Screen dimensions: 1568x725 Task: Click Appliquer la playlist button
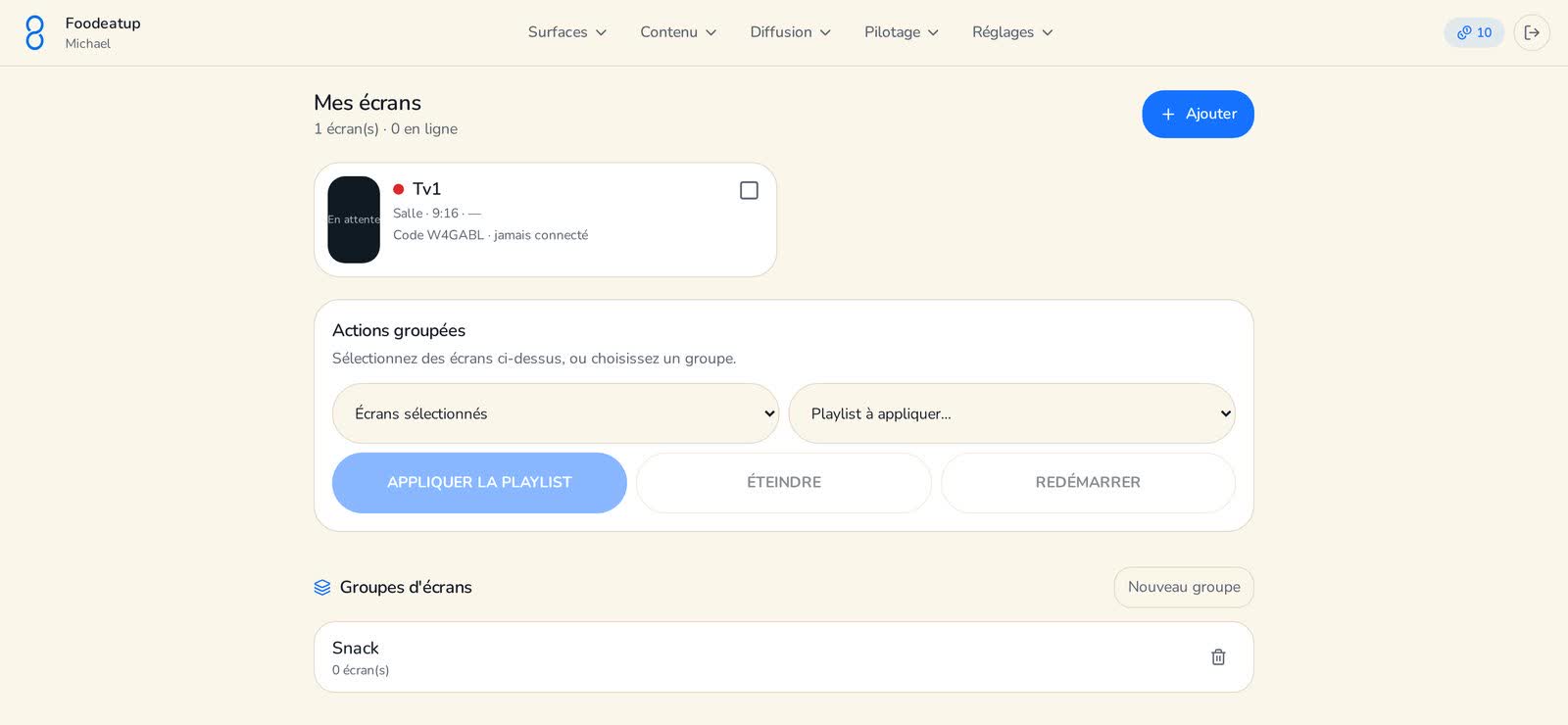479,483
